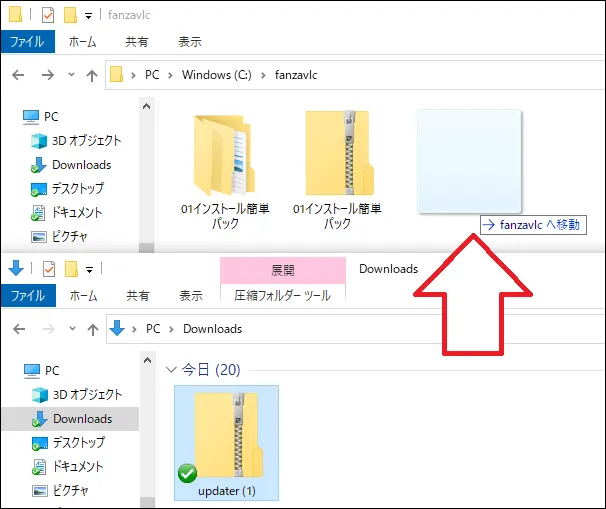606x509 pixels.
Task: Expand chevron after PC in Downloads address bar
Action: pyautogui.click(x=171, y=329)
